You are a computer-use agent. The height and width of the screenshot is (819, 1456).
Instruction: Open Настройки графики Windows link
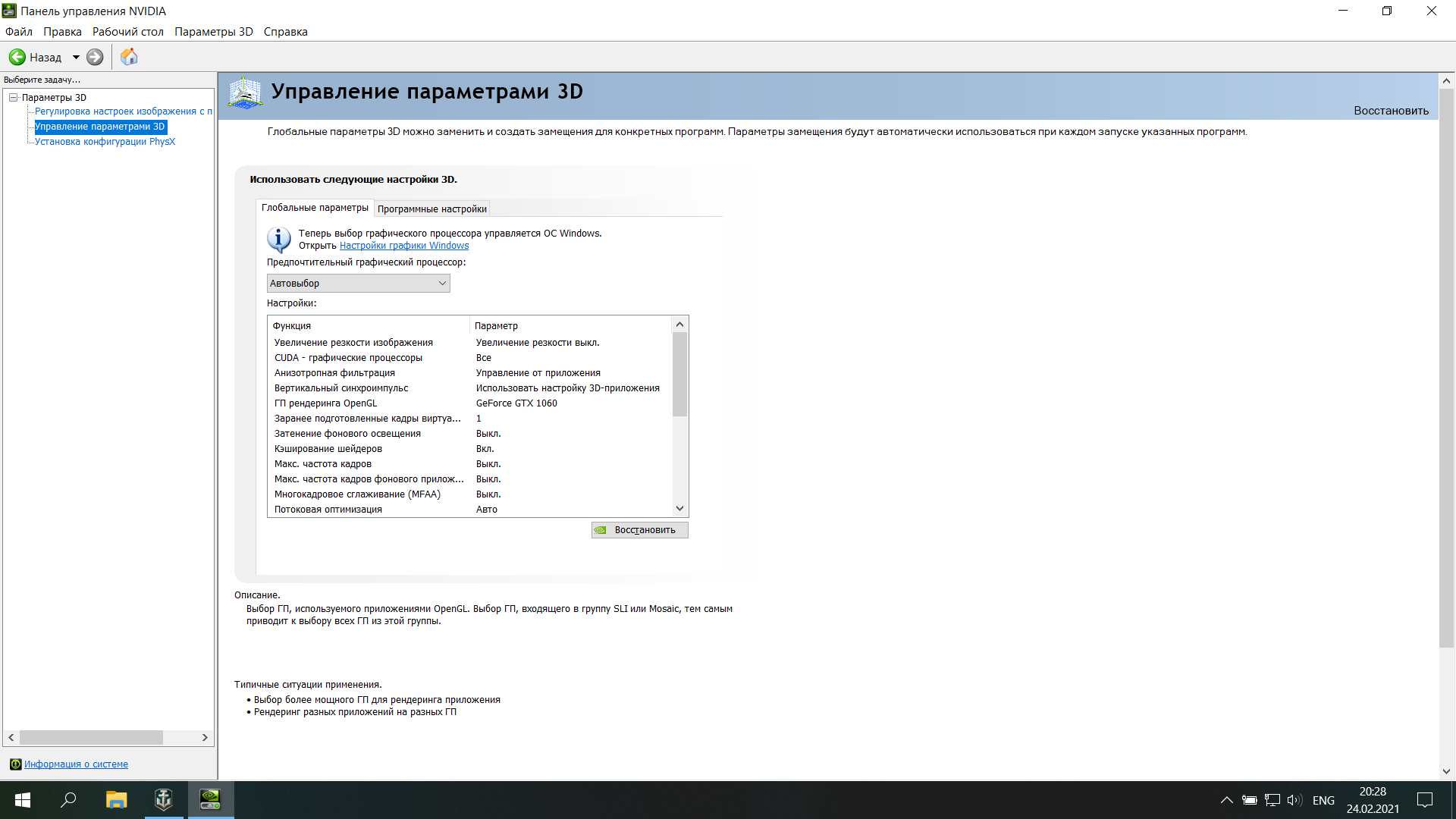[404, 246]
